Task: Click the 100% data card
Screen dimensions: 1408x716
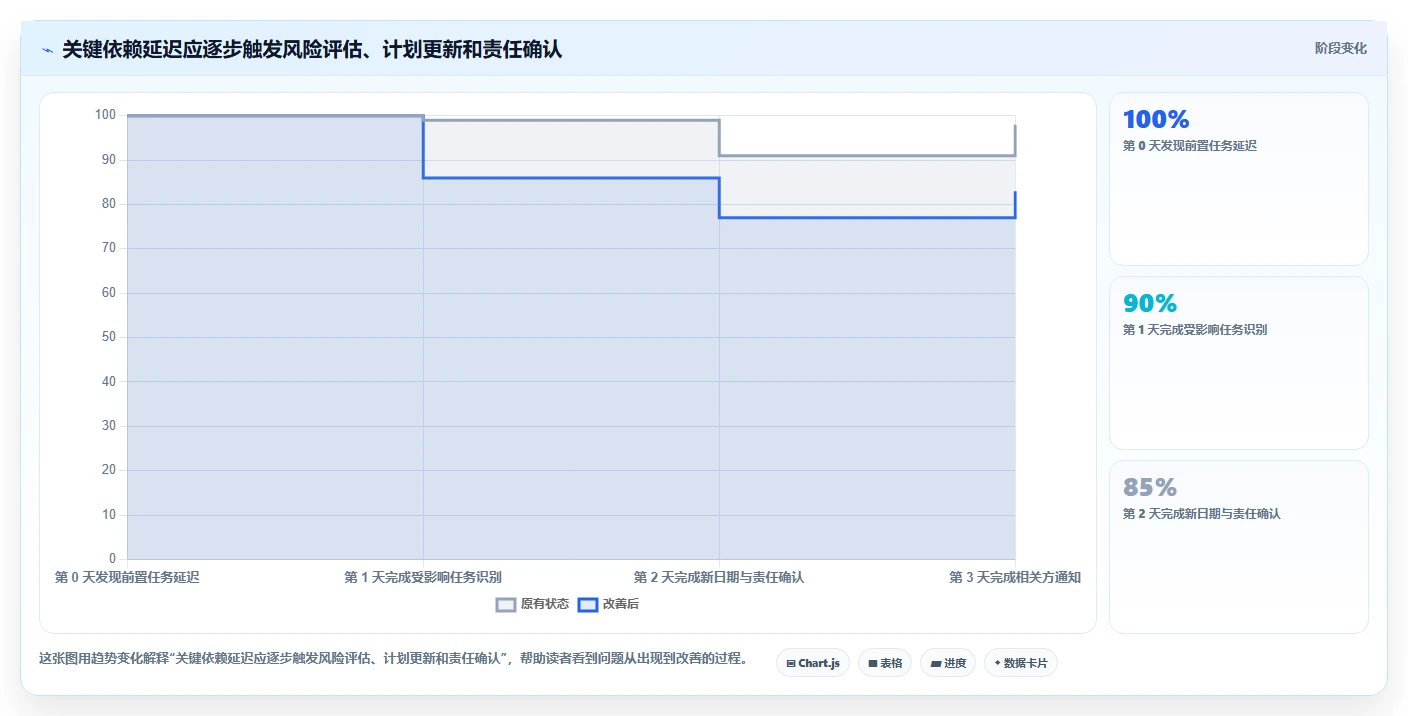Action: pos(1238,179)
